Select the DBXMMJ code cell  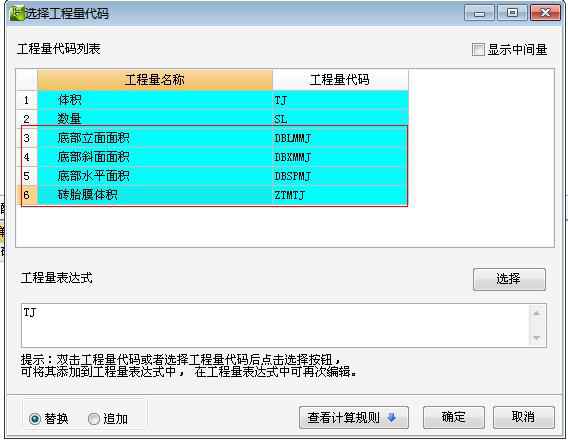click(340, 157)
